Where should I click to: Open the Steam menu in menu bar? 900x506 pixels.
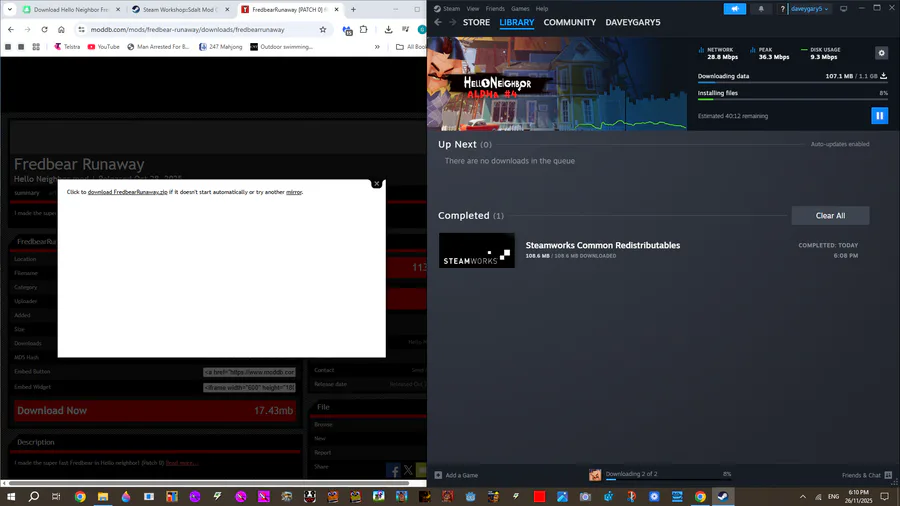click(x=451, y=9)
